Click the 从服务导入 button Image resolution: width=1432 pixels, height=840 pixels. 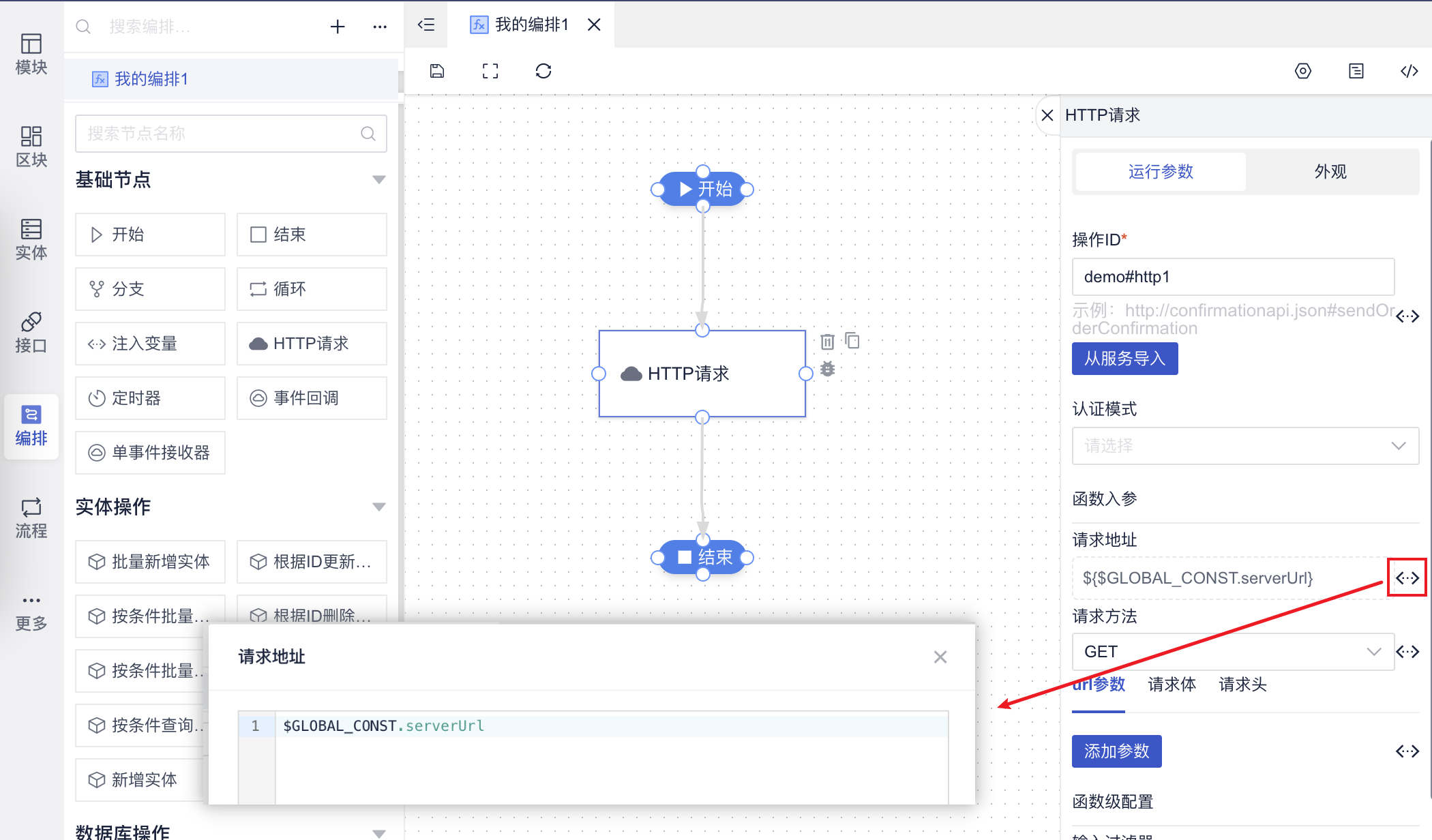[x=1124, y=359]
